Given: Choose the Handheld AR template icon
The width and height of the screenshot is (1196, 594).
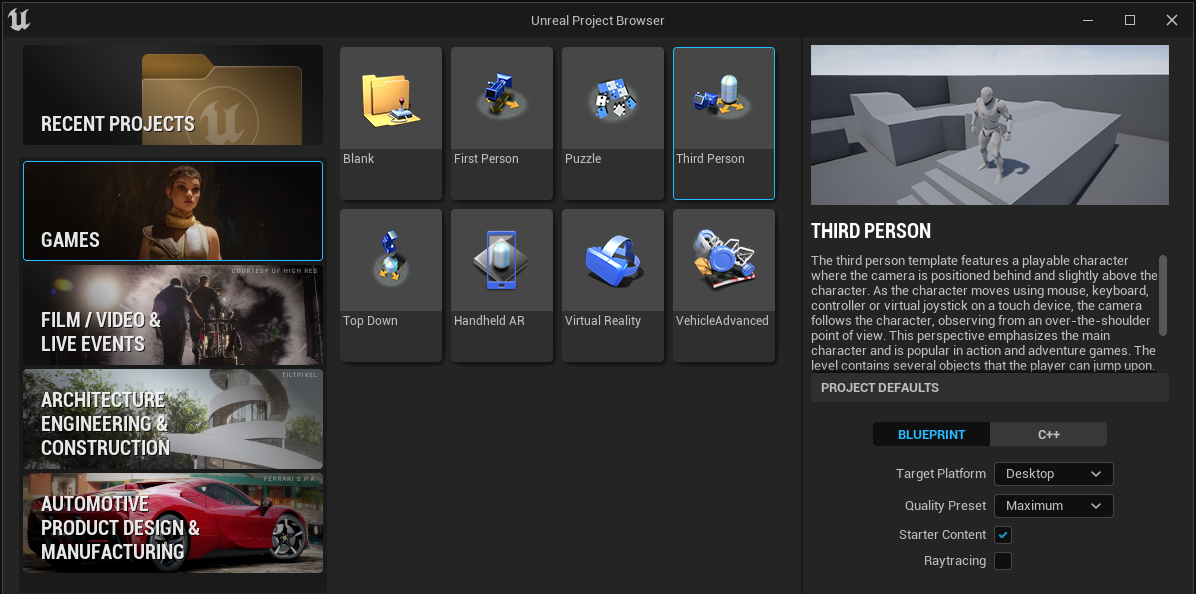Looking at the screenshot, I should point(502,260).
